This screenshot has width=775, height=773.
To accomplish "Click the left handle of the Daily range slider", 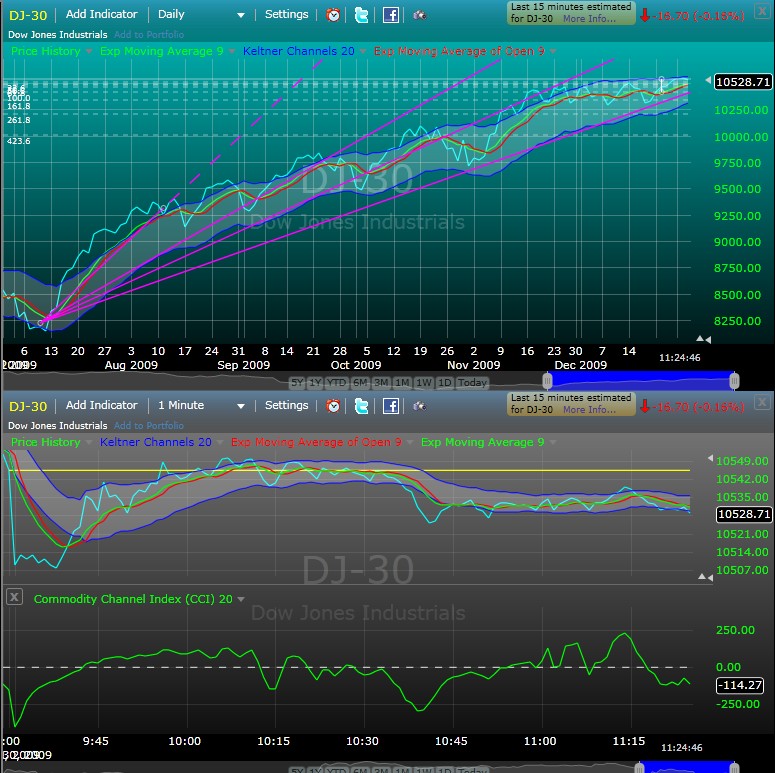I will [x=547, y=381].
